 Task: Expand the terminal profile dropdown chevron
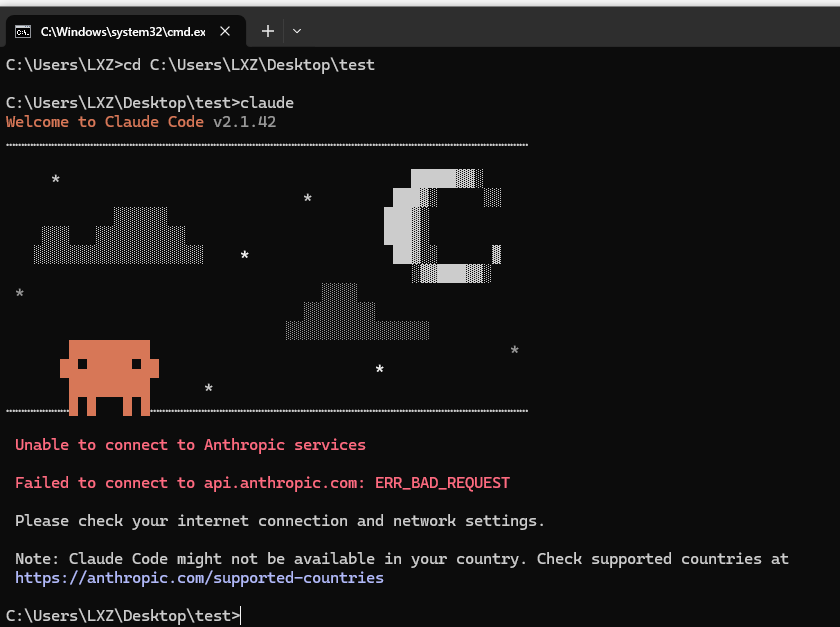click(x=297, y=31)
